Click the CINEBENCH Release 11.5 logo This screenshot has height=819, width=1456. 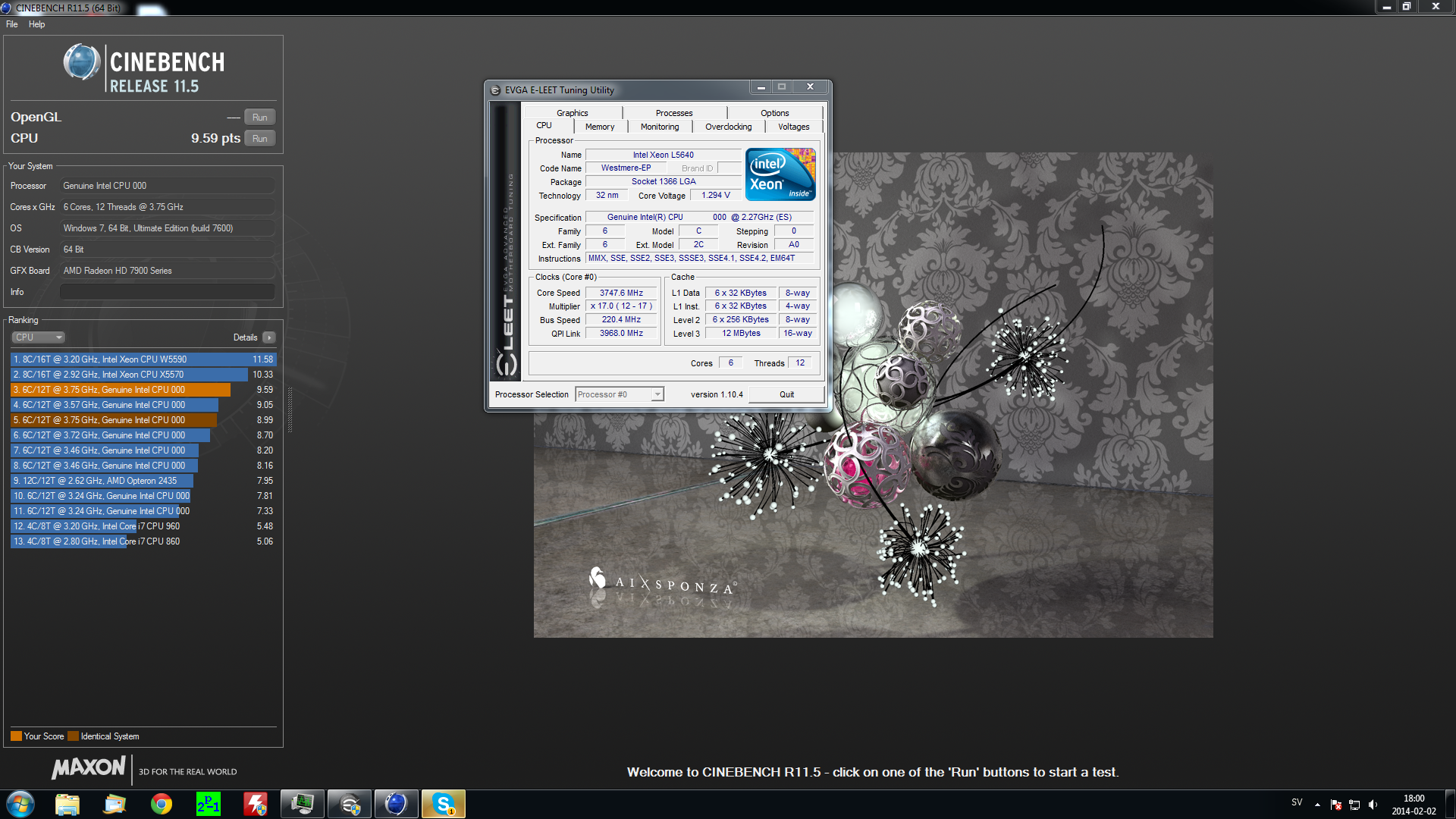coord(144,68)
